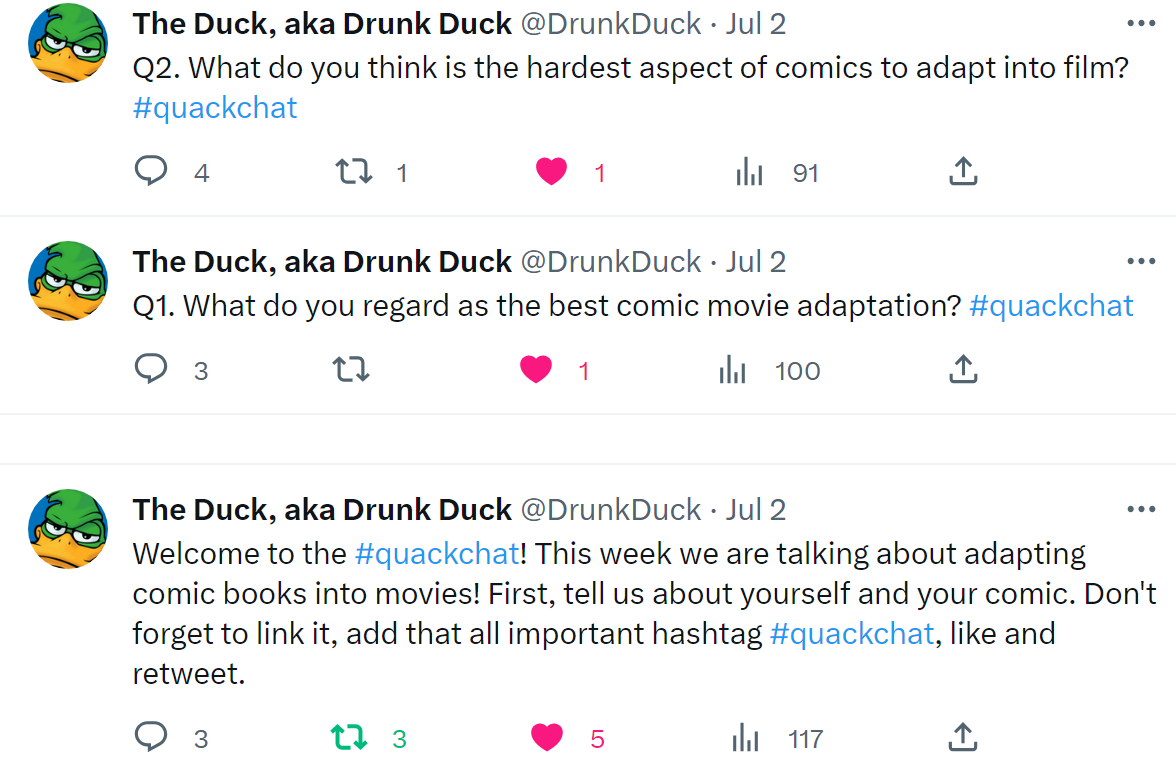This screenshot has height=776, width=1176.
Task: Unlike the Q2 hardest aspect tweet
Action: (x=551, y=172)
